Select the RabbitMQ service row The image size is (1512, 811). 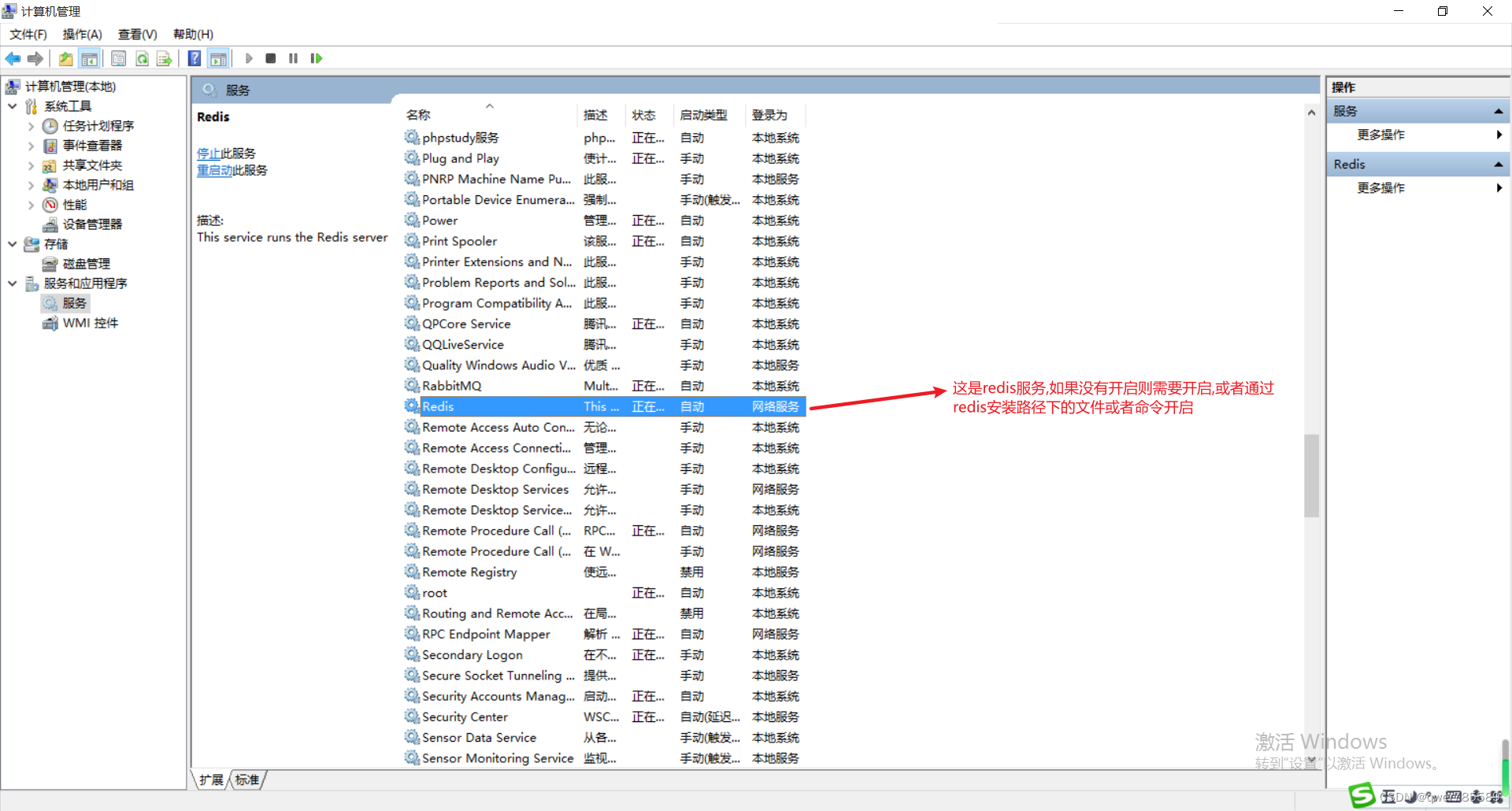tap(604, 386)
